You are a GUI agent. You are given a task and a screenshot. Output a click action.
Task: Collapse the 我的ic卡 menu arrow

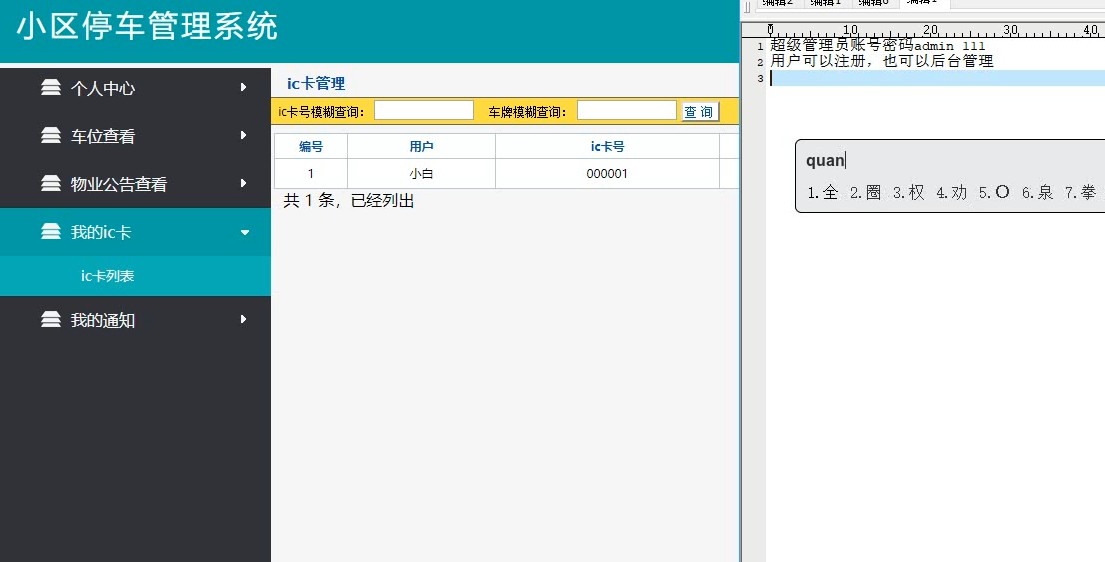pos(245,232)
